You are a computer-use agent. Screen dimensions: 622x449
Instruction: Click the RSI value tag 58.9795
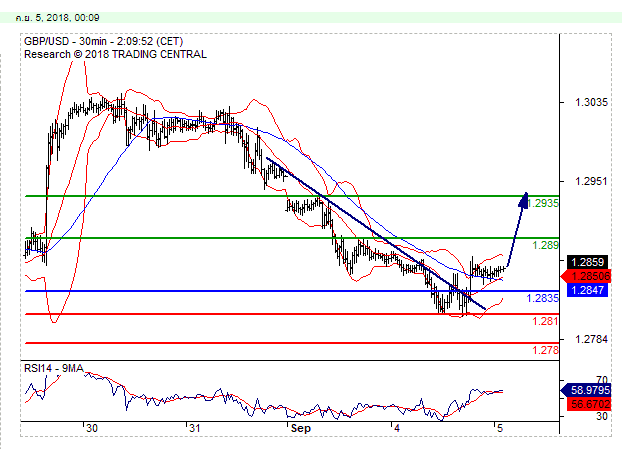(587, 390)
